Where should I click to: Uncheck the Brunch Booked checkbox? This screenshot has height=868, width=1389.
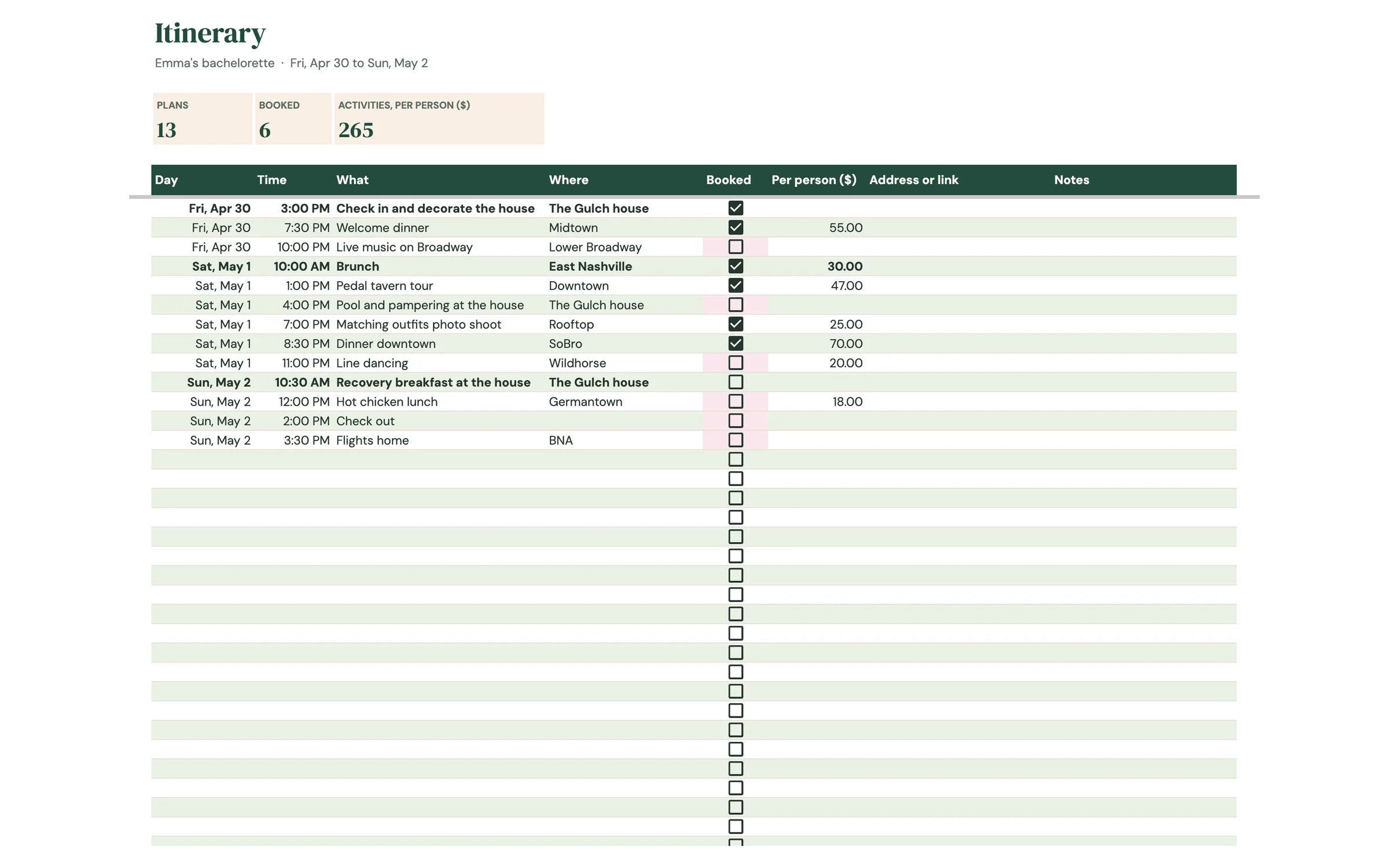pos(735,266)
